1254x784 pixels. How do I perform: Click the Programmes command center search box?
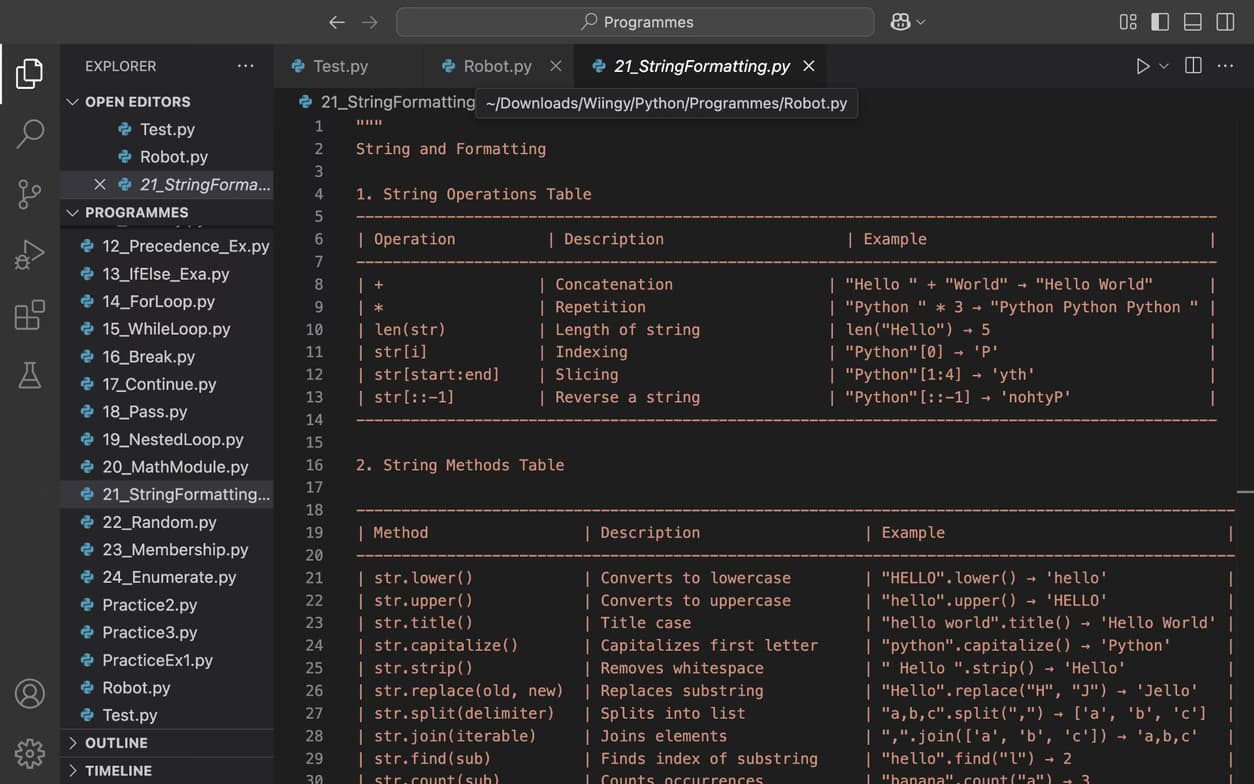pyautogui.click(x=635, y=22)
